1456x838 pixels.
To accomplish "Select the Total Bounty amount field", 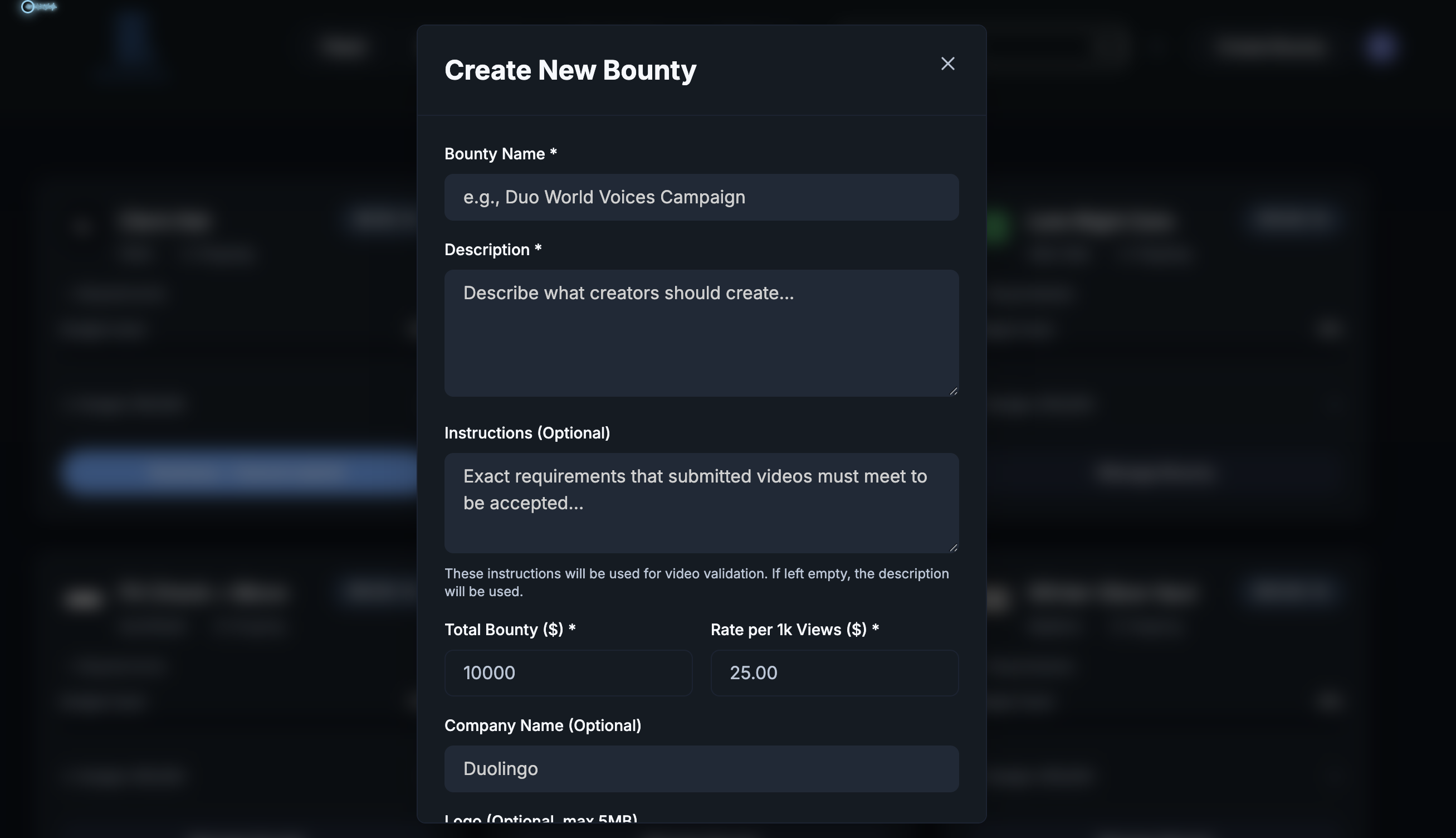I will click(x=568, y=673).
